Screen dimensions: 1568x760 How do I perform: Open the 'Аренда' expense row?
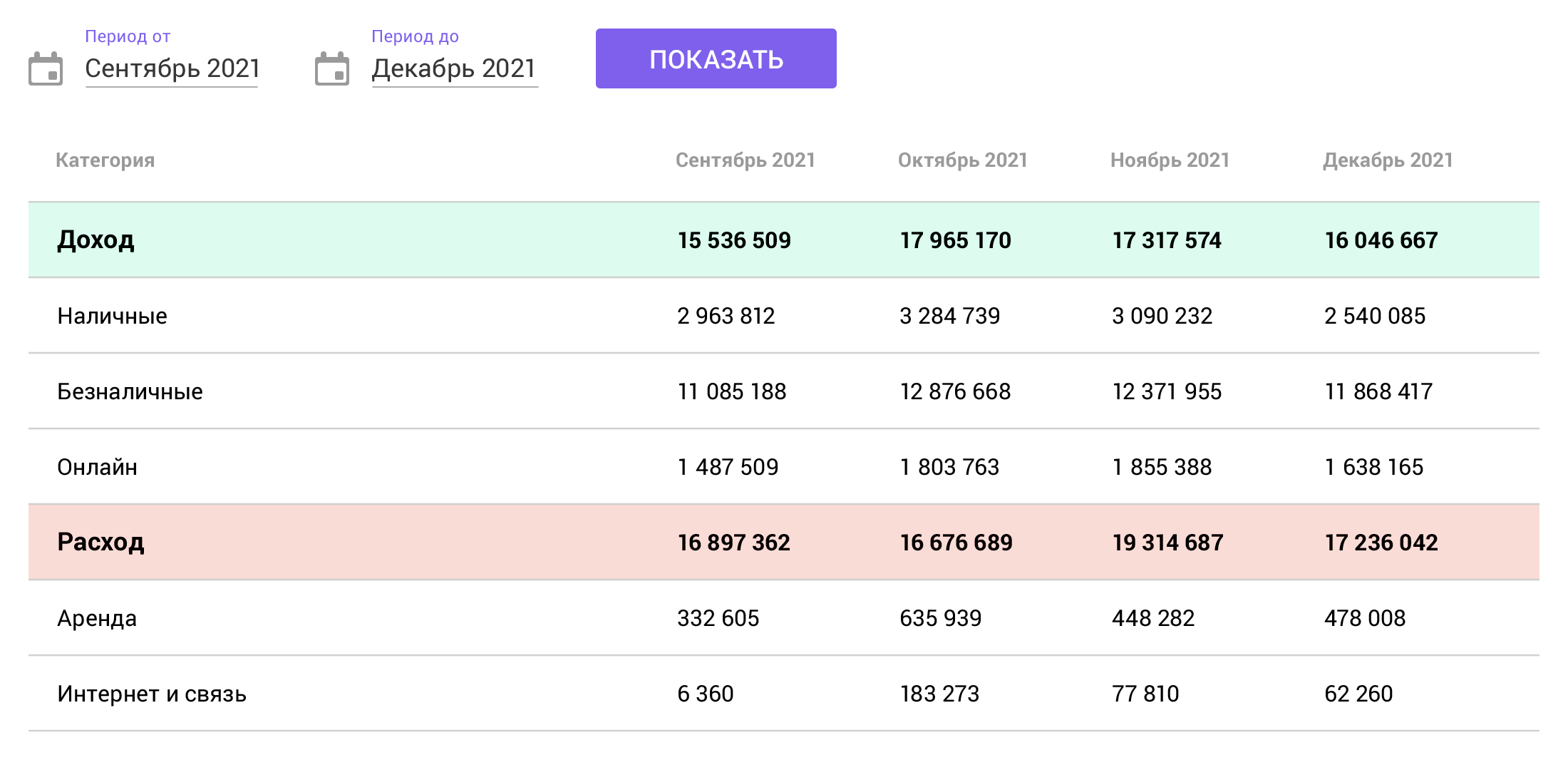click(97, 618)
